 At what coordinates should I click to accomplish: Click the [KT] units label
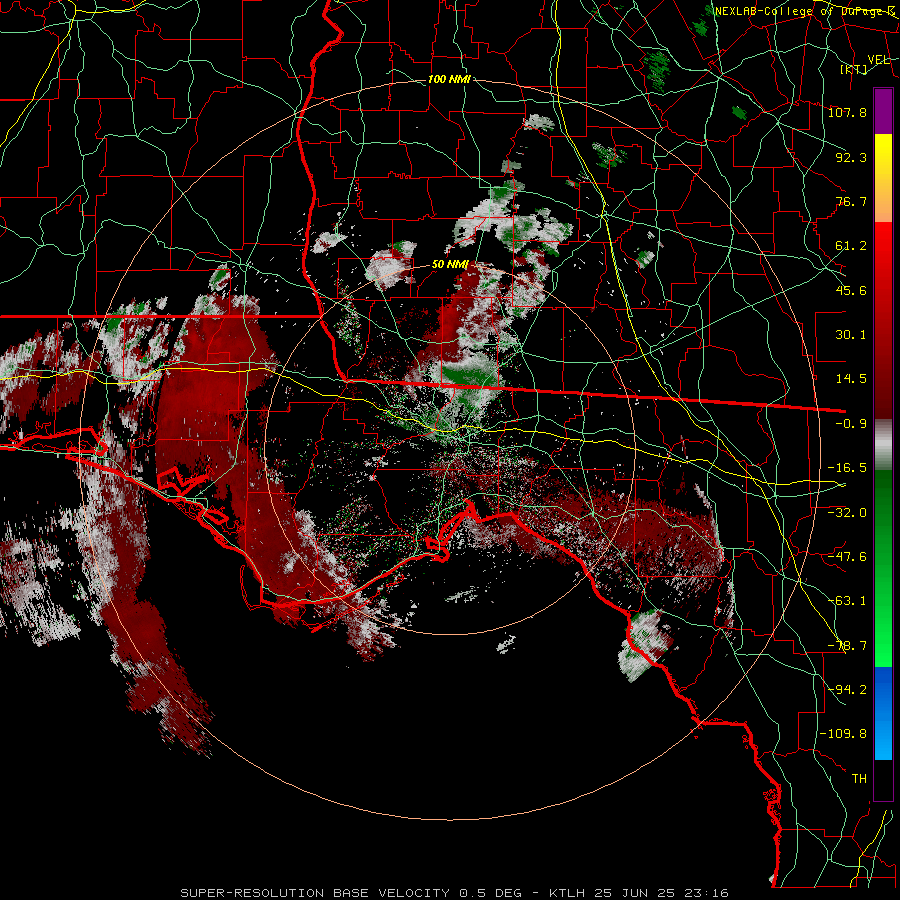click(x=854, y=69)
